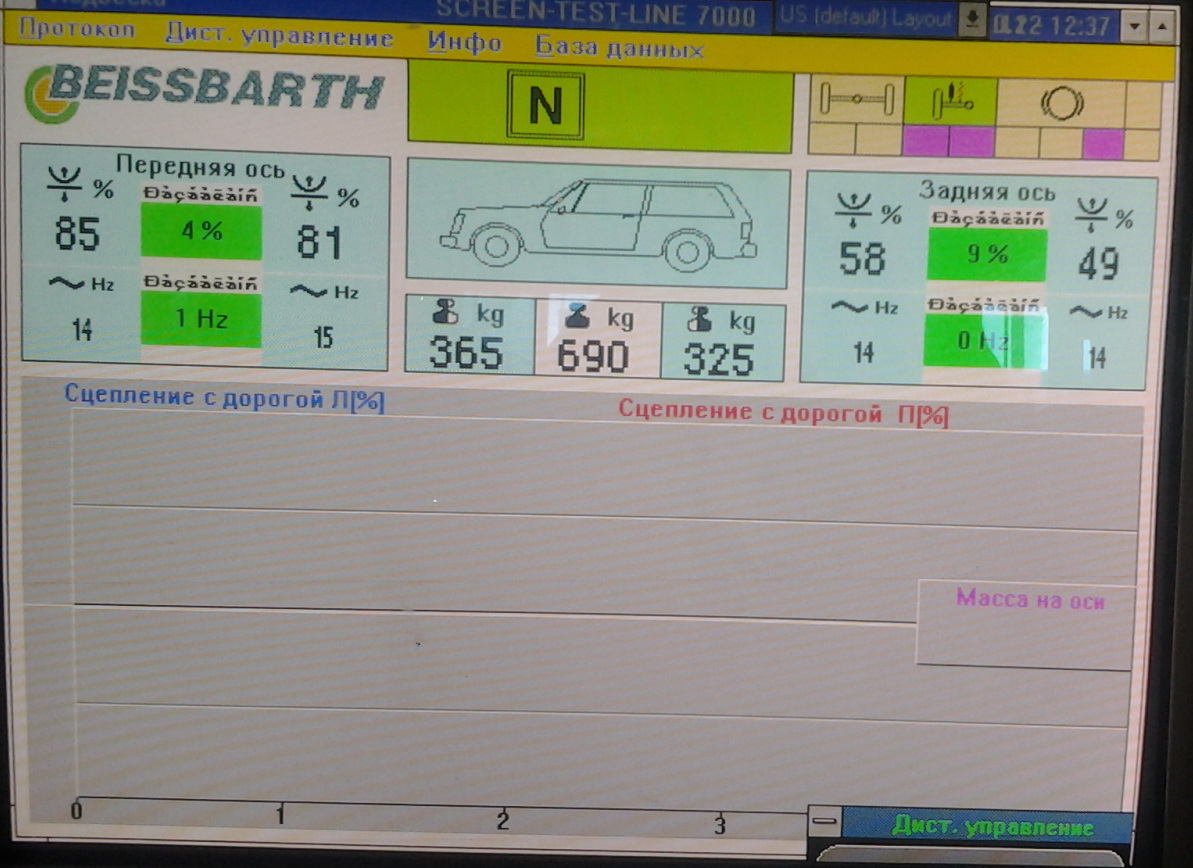Screen dimensions: 1193x868
Task: Click the front axle weight 365 kg icon
Action: [x=443, y=317]
